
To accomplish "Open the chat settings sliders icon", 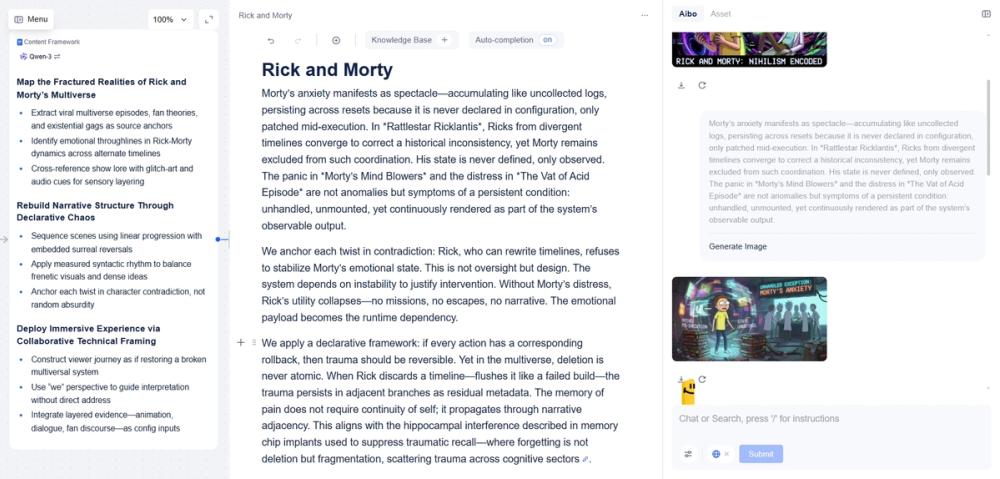I will pos(688,454).
